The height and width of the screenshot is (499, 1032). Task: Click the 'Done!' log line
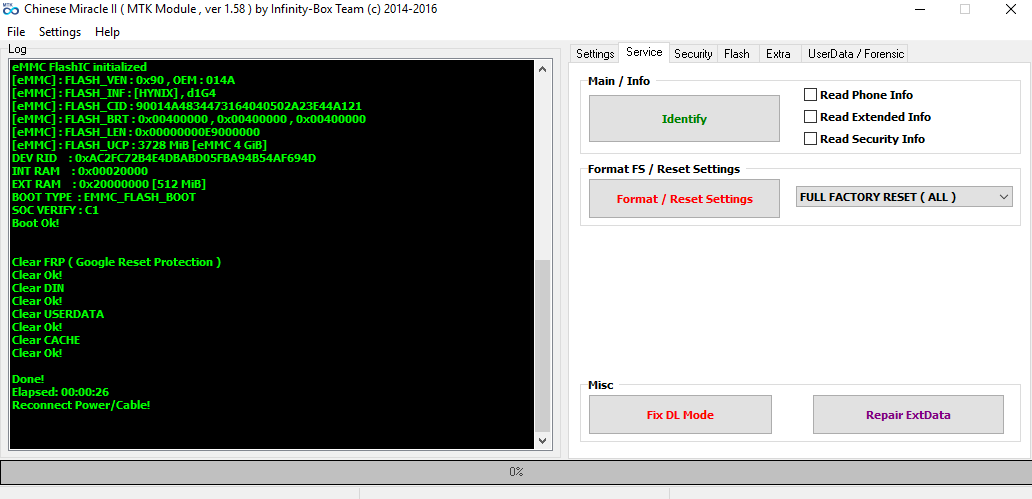coord(28,379)
